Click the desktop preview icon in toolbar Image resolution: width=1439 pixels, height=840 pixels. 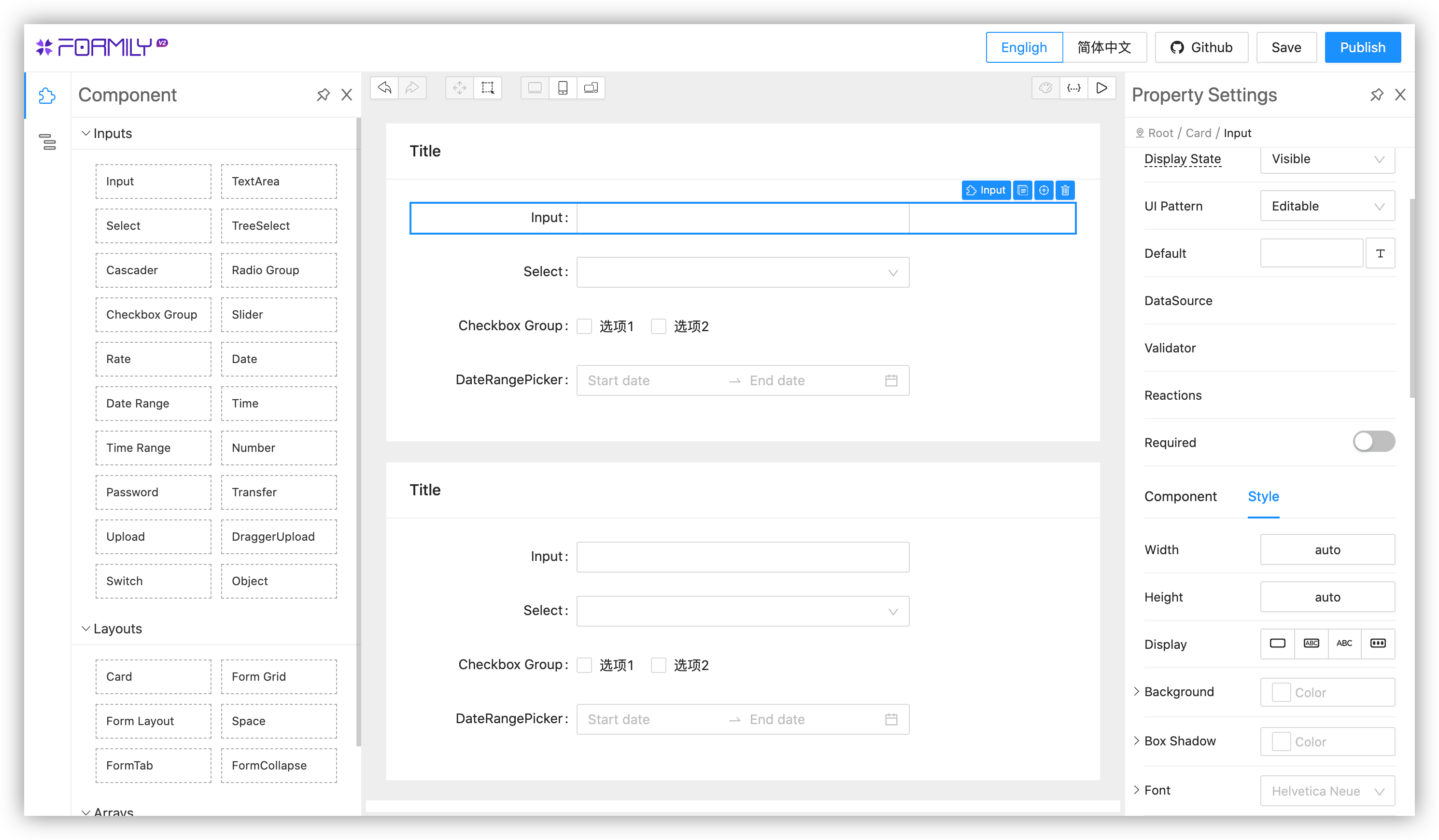point(535,88)
